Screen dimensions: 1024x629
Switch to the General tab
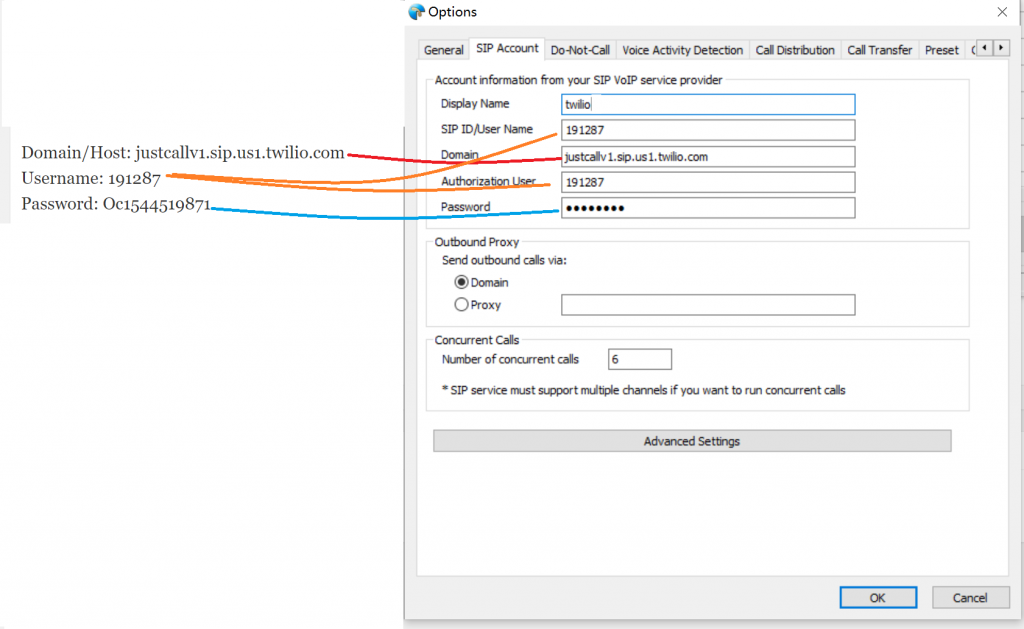coord(443,49)
